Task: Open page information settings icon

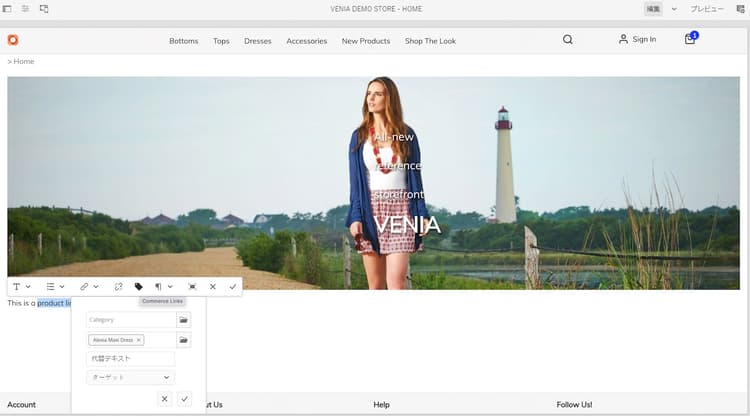Action: 25,9
